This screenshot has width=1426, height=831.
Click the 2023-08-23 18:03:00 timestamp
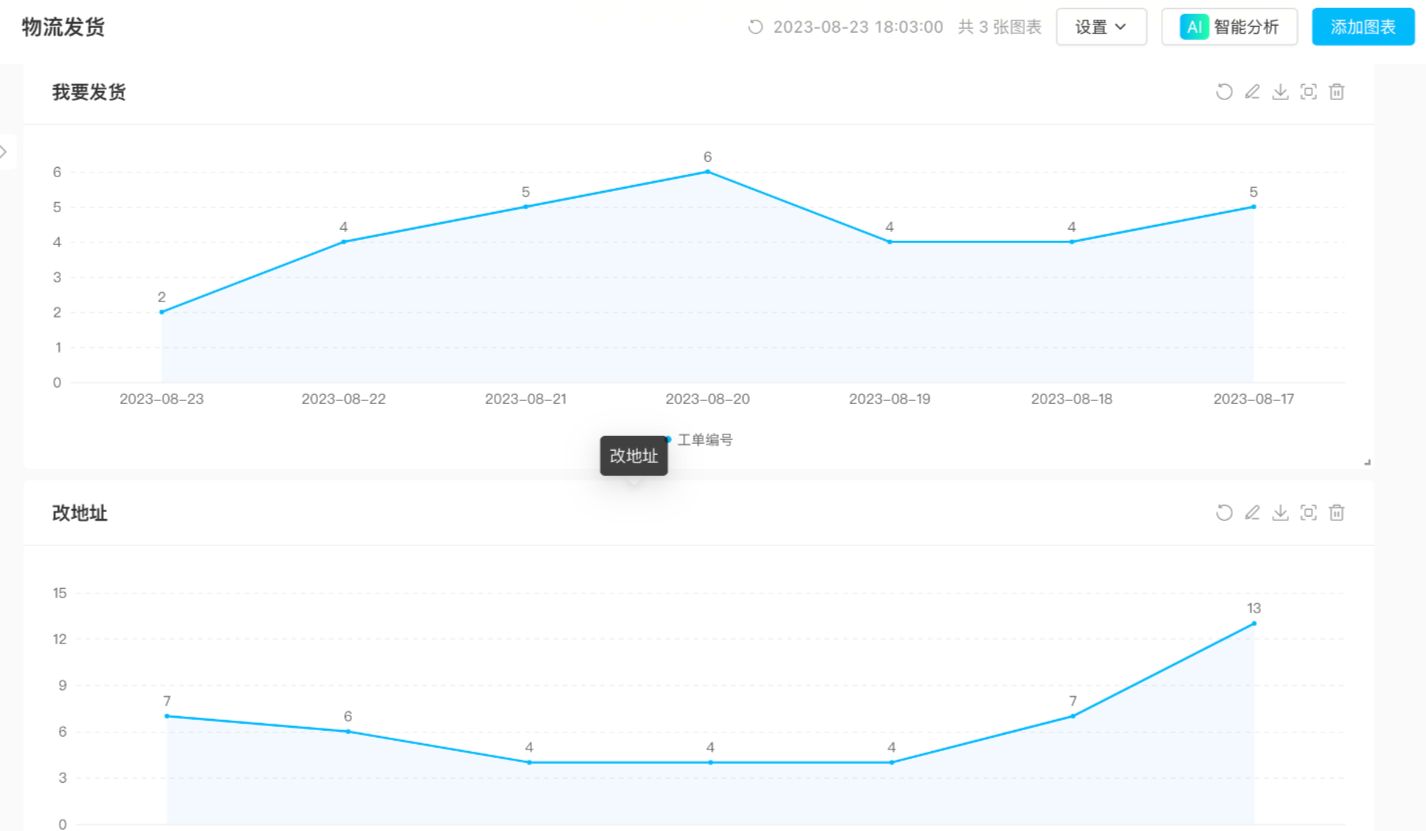pyautogui.click(x=858, y=27)
